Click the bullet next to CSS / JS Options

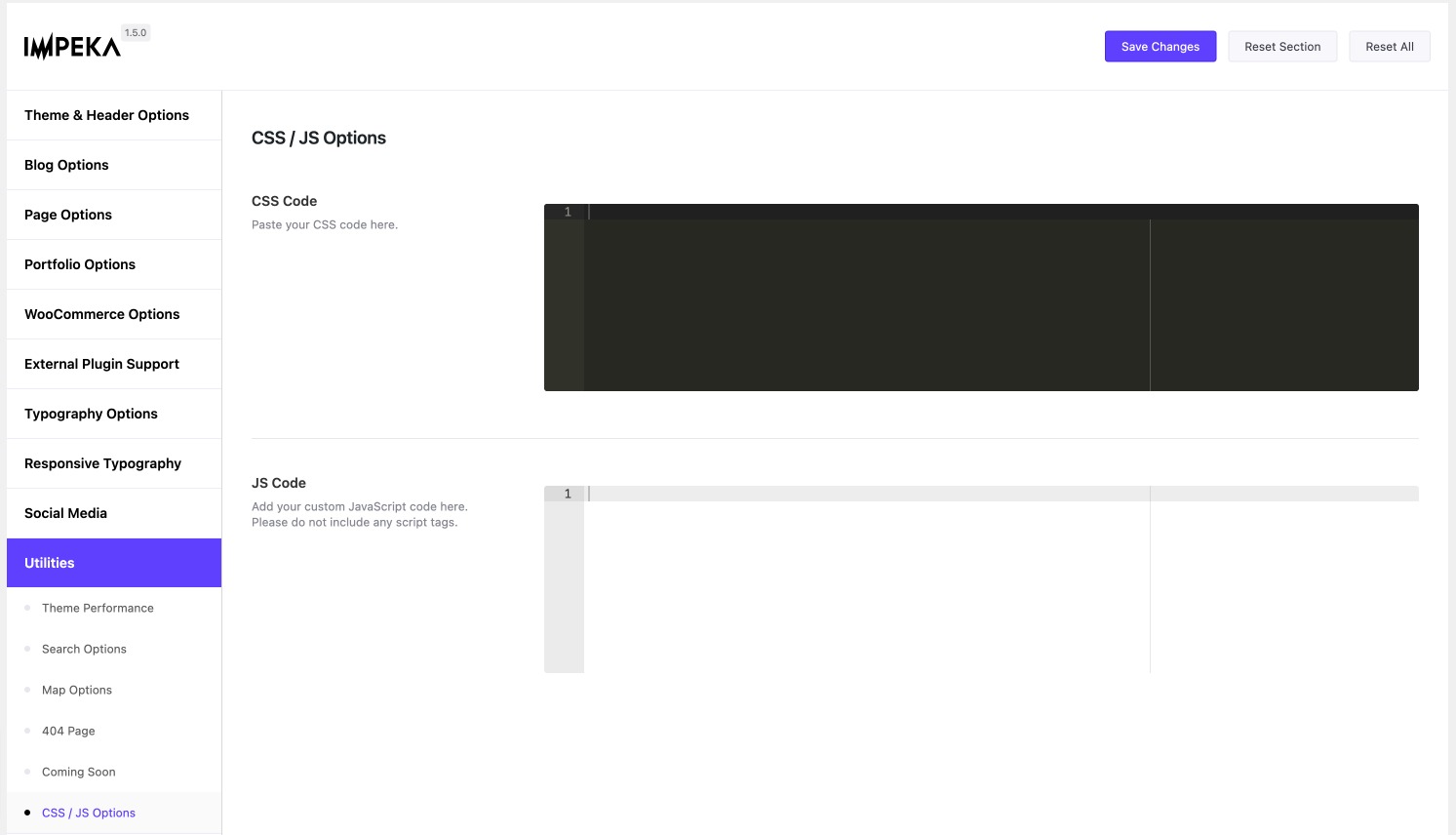tap(27, 812)
